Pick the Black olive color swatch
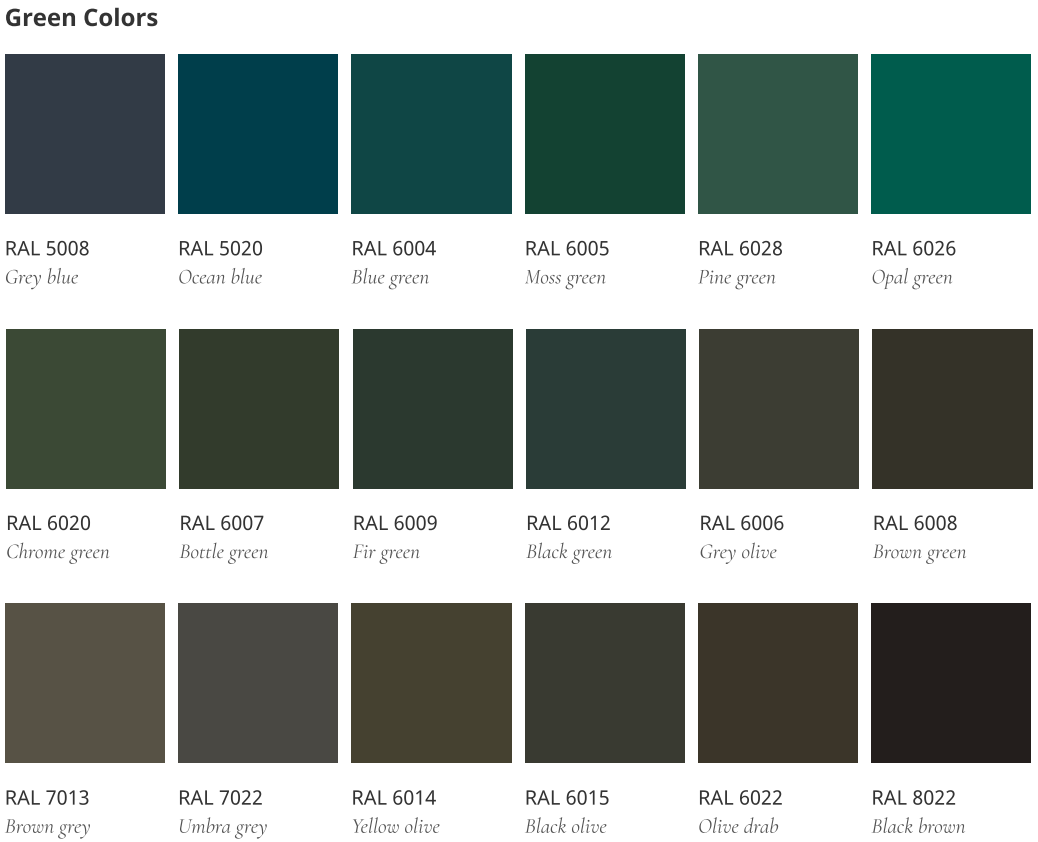Screen dimensions: 1038x842 605,683
